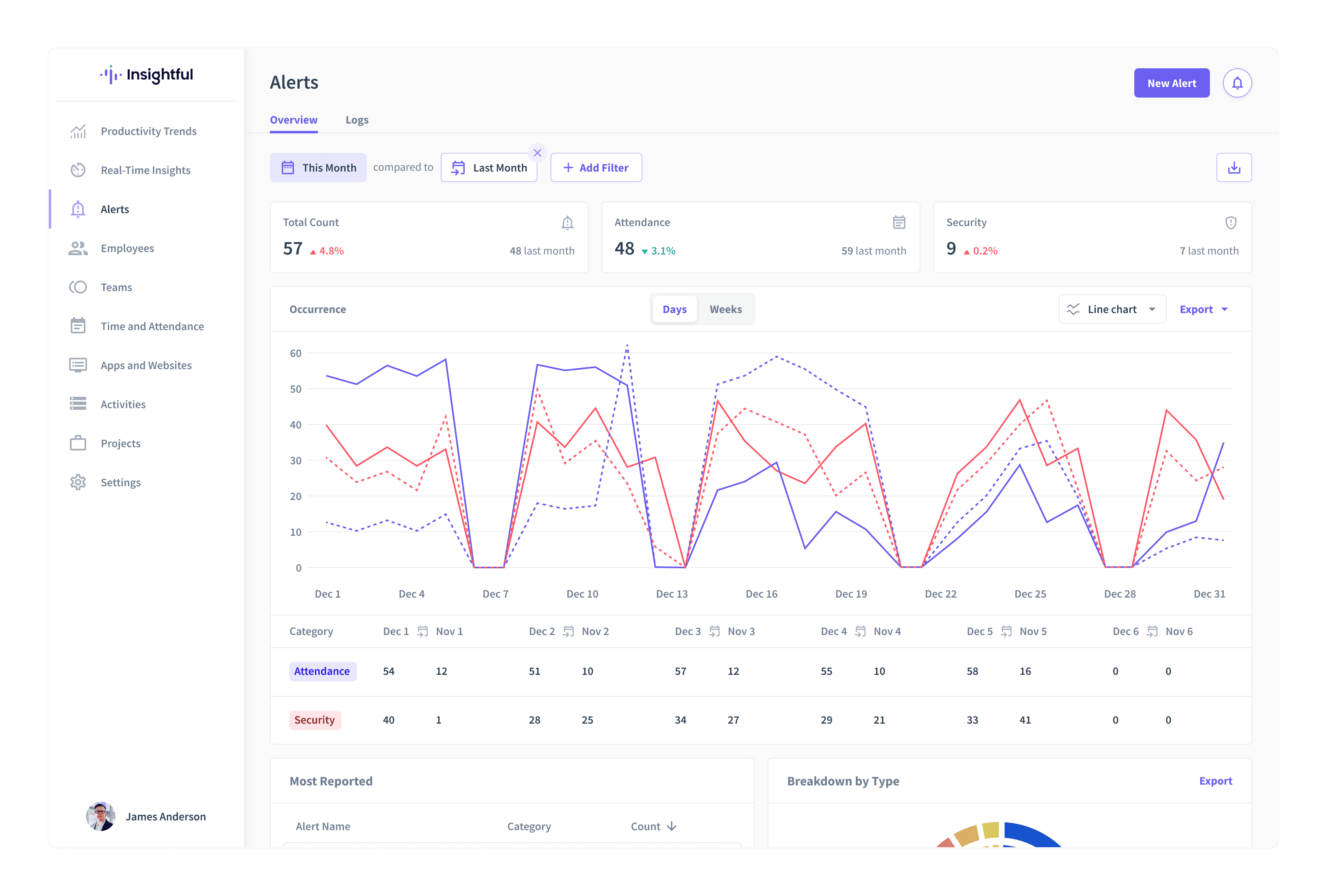Image resolution: width=1327 pixels, height=896 pixels.
Task: Open Real-Time Insights sidebar icon
Action: 78,170
